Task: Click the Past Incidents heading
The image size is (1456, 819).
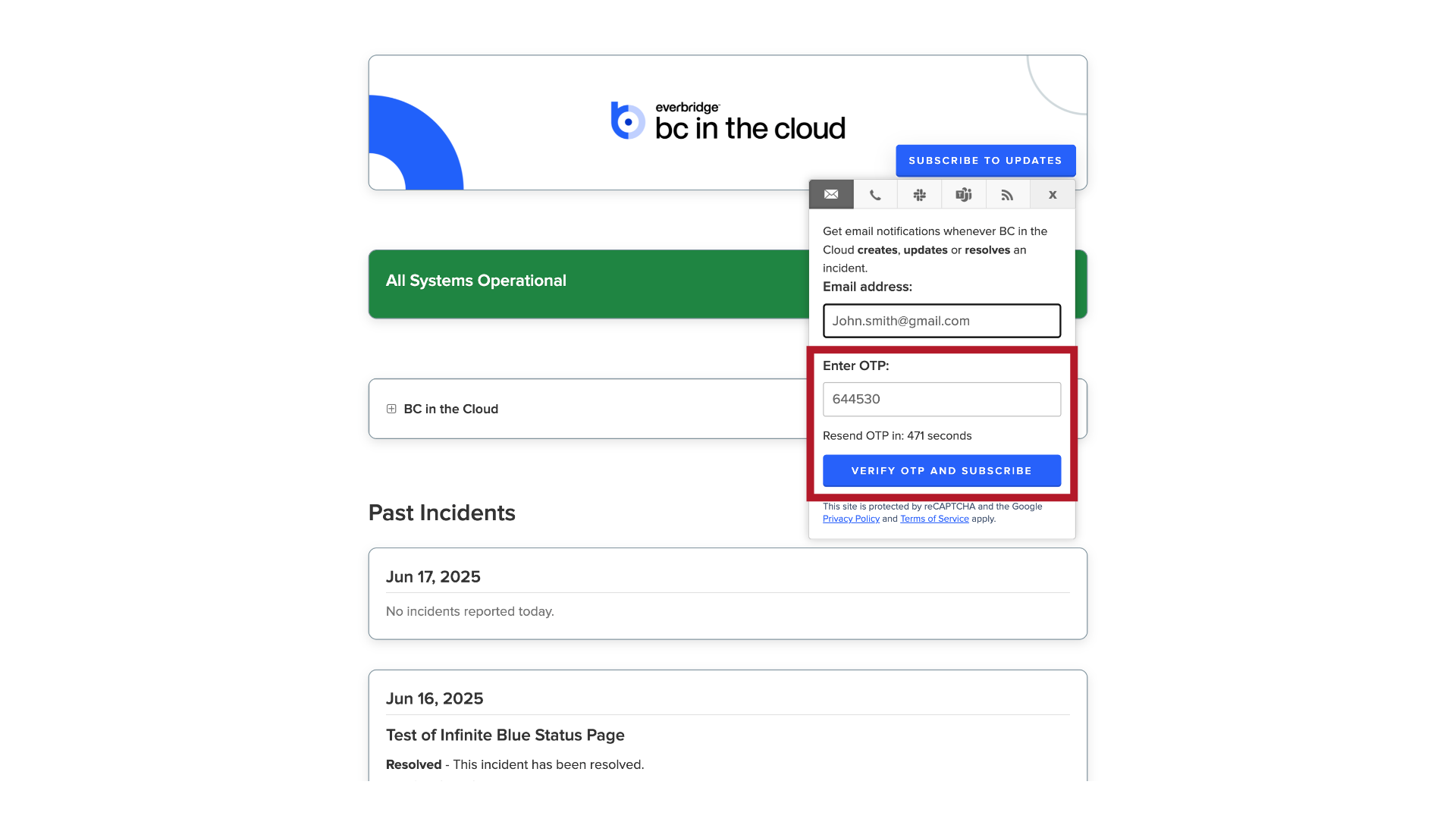Action: (x=442, y=513)
